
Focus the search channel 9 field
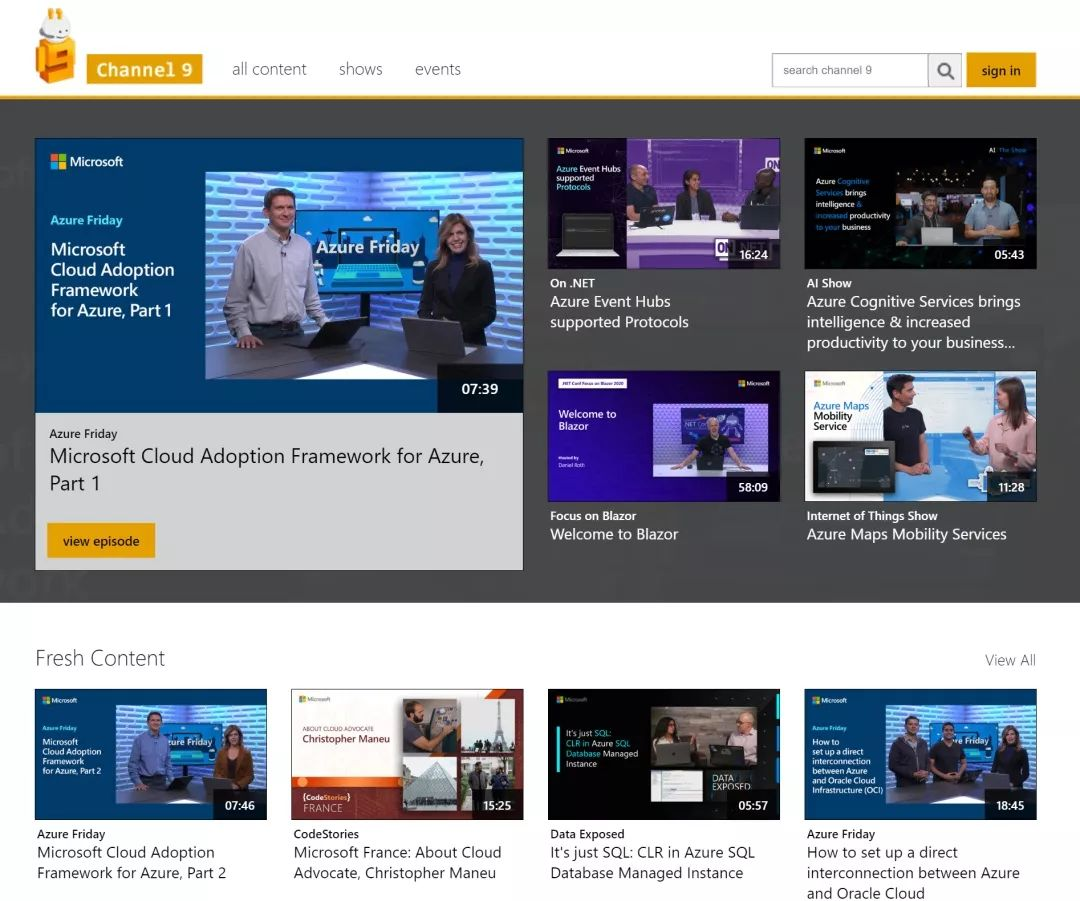click(850, 70)
